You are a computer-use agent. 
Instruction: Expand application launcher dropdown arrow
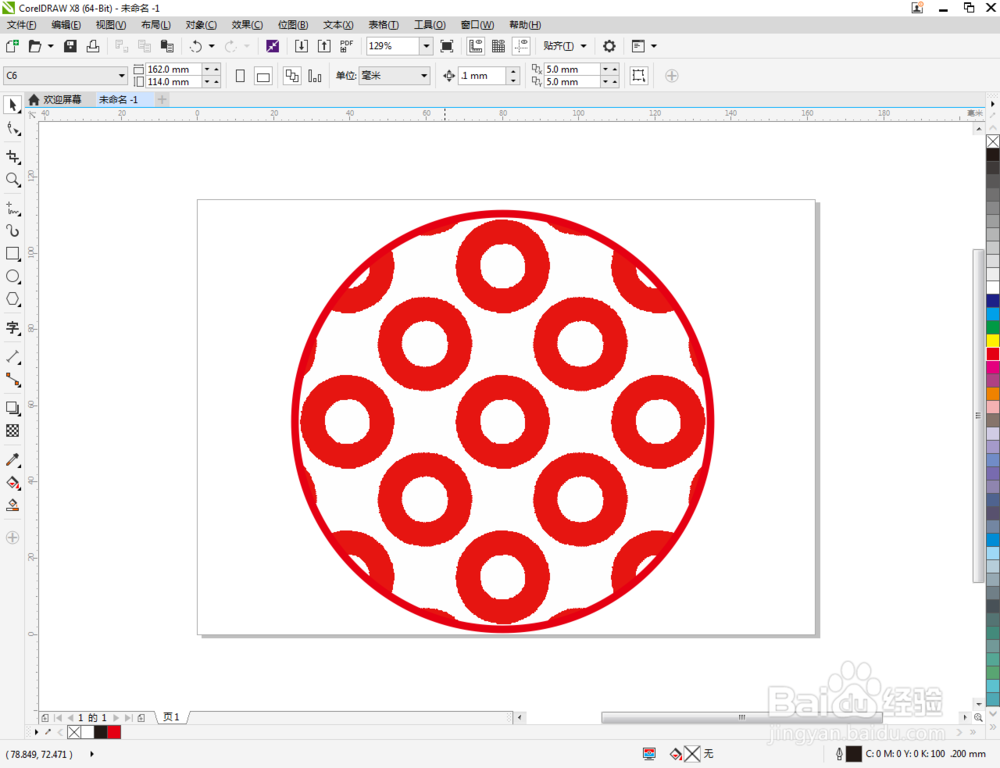[654, 46]
